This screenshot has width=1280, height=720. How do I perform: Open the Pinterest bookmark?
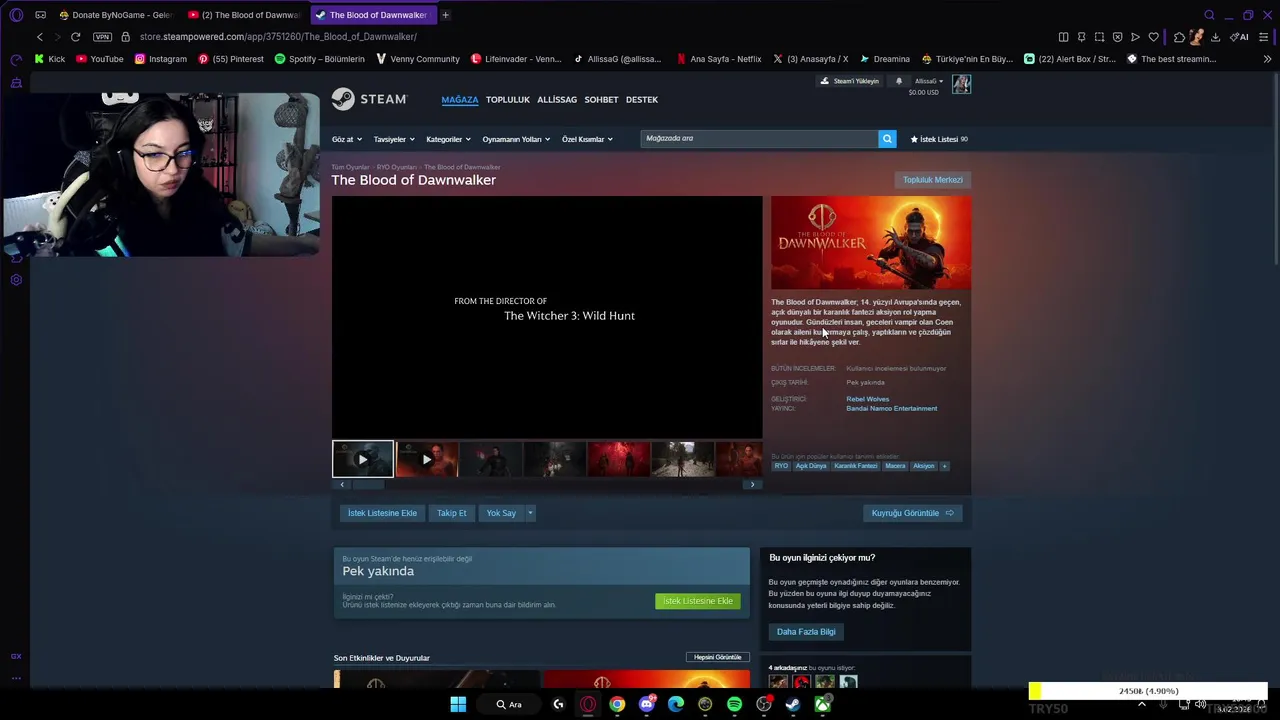(x=231, y=59)
